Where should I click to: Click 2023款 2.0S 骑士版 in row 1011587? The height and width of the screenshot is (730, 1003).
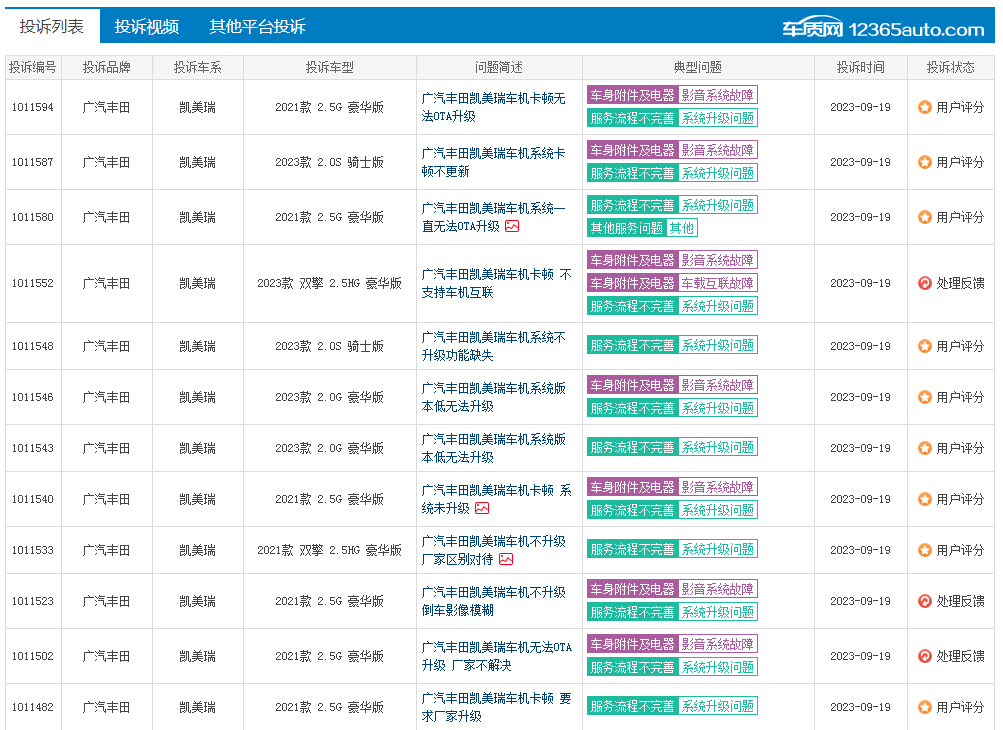coord(329,162)
